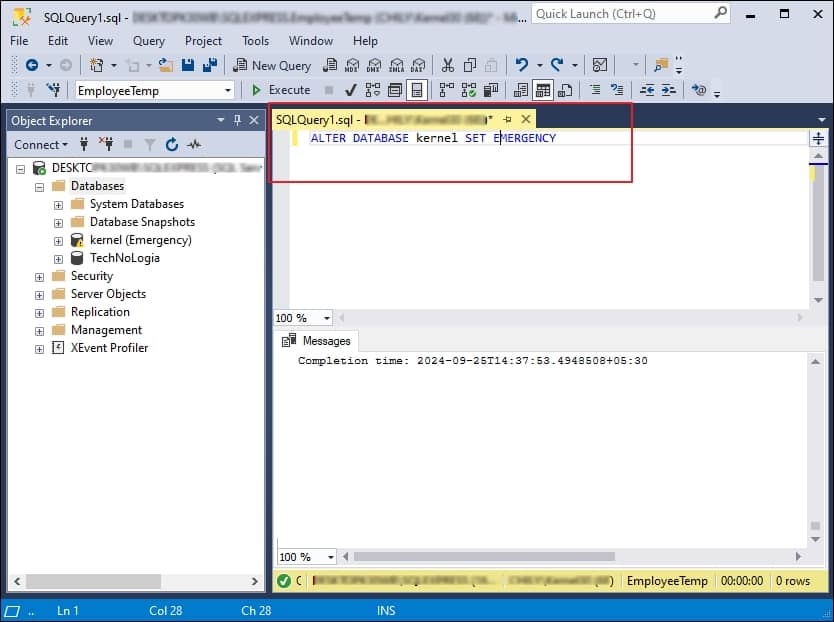Close the SQLQuery1.sql tab

526,119
